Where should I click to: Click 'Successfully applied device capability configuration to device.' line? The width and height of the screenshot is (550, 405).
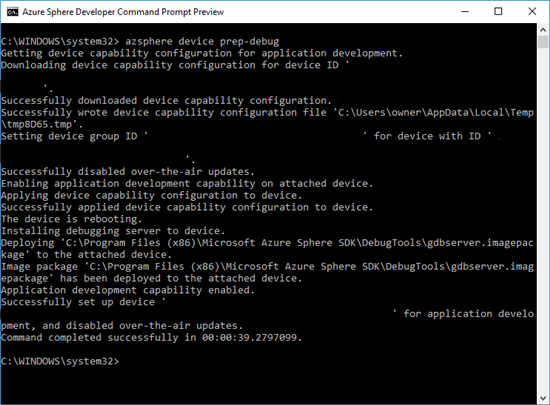(187, 208)
